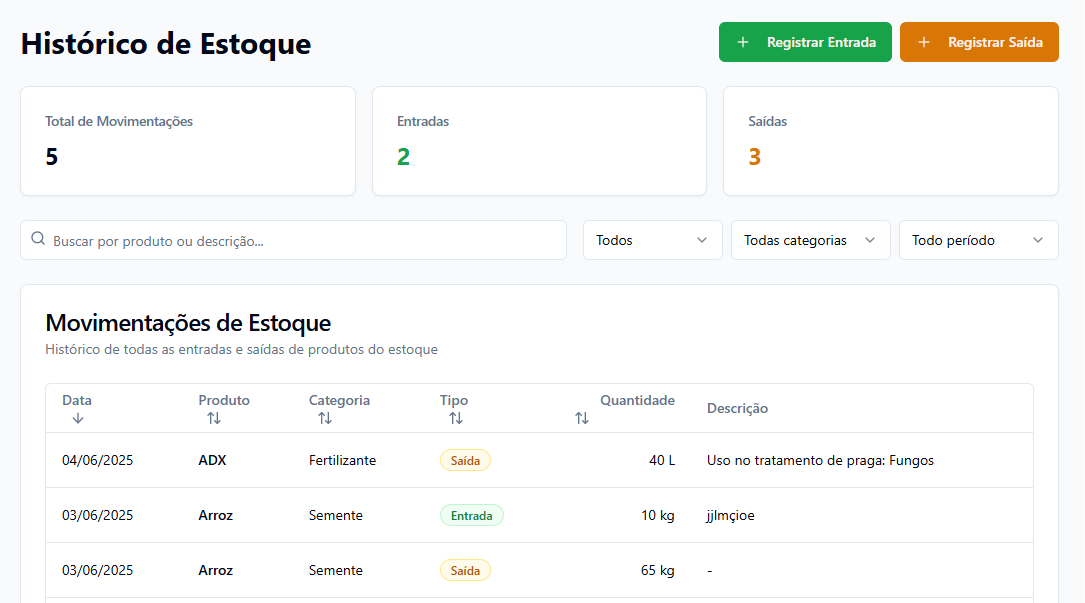The height and width of the screenshot is (603, 1085).
Task: Click the Tipo column header label
Action: [454, 400]
